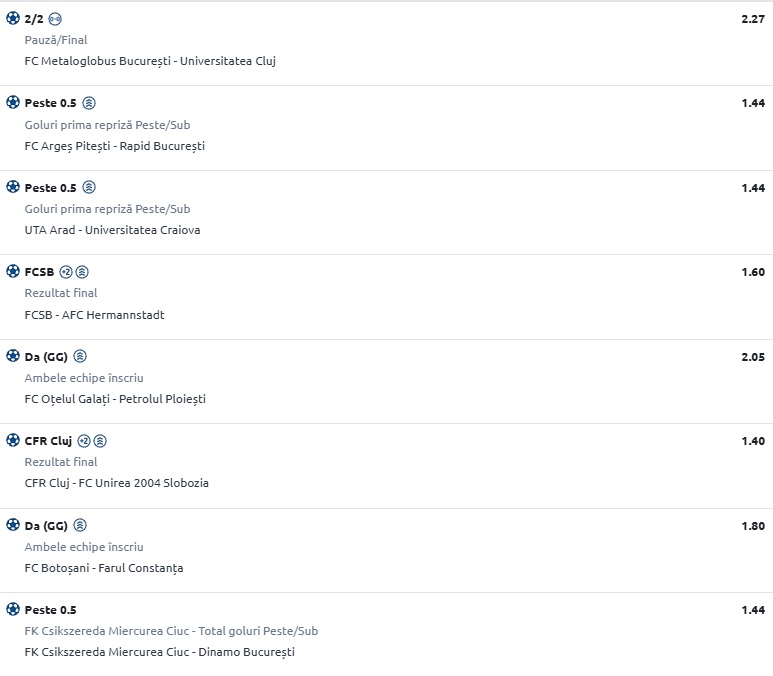This screenshot has height=676, width=773.
Task: Click boost arrows icon in UTA Arad bet
Action: (x=89, y=187)
